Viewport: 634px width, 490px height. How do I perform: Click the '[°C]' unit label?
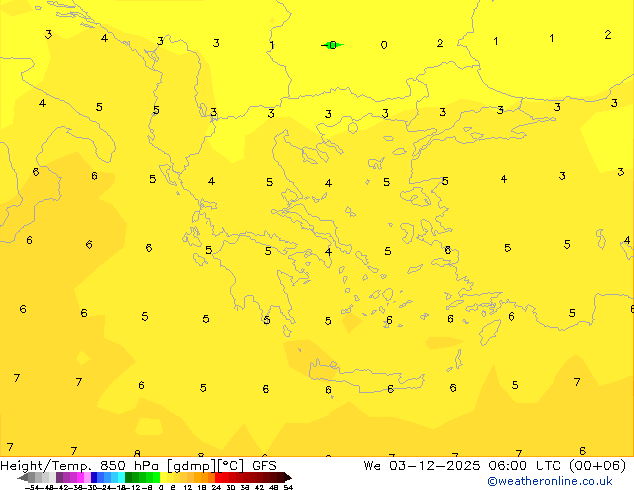pyautogui.click(x=230, y=466)
